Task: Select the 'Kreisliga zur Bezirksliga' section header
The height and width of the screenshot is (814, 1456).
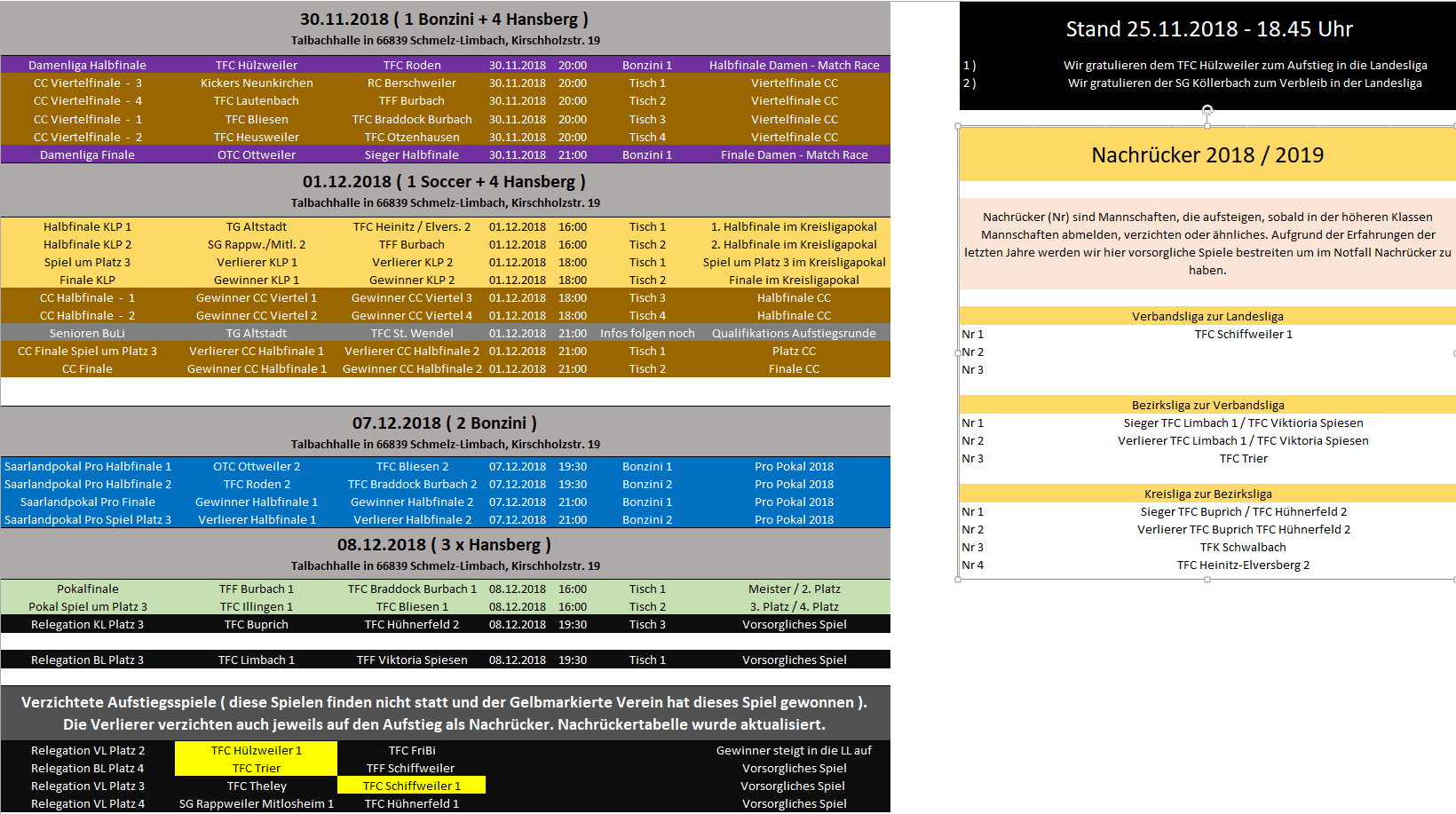Action: [x=1207, y=494]
